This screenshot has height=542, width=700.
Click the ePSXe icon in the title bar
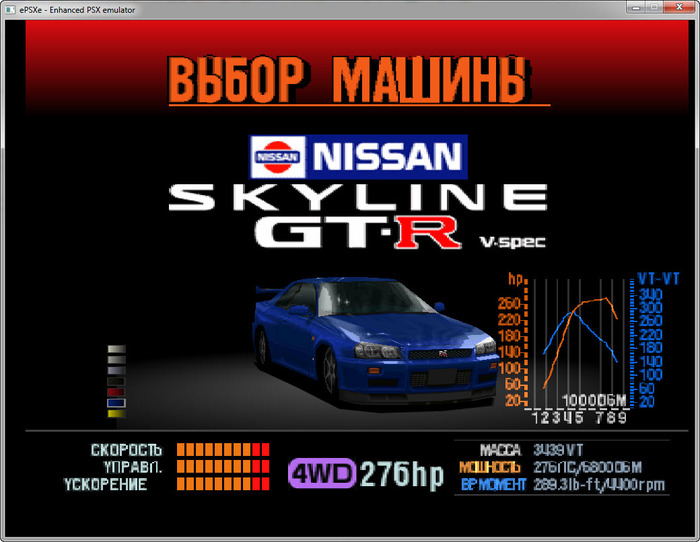(9, 8)
